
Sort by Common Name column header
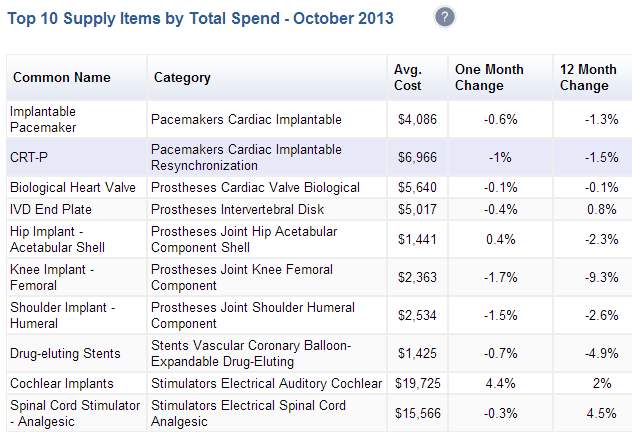(x=62, y=78)
